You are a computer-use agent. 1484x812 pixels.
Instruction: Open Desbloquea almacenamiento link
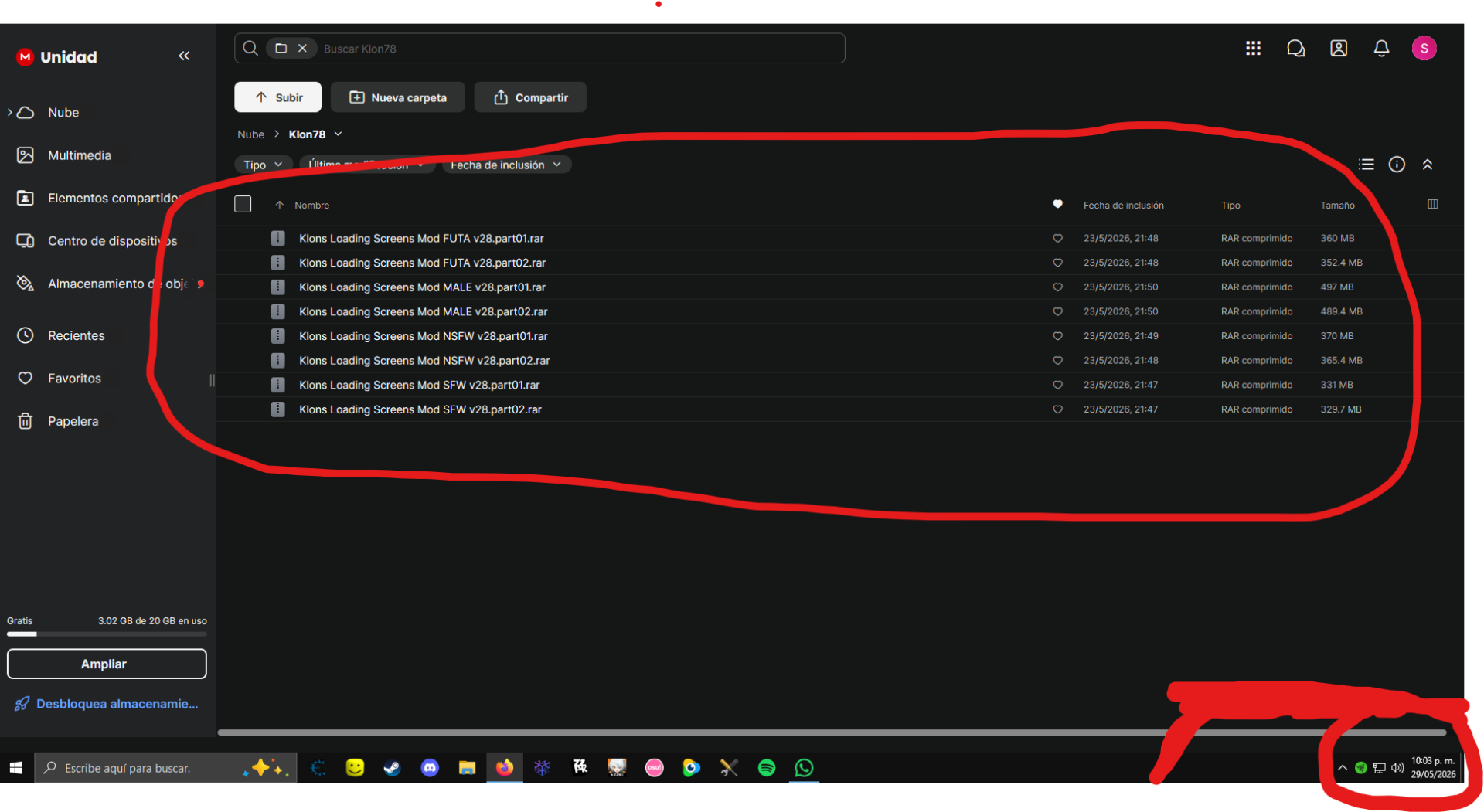tap(106, 704)
